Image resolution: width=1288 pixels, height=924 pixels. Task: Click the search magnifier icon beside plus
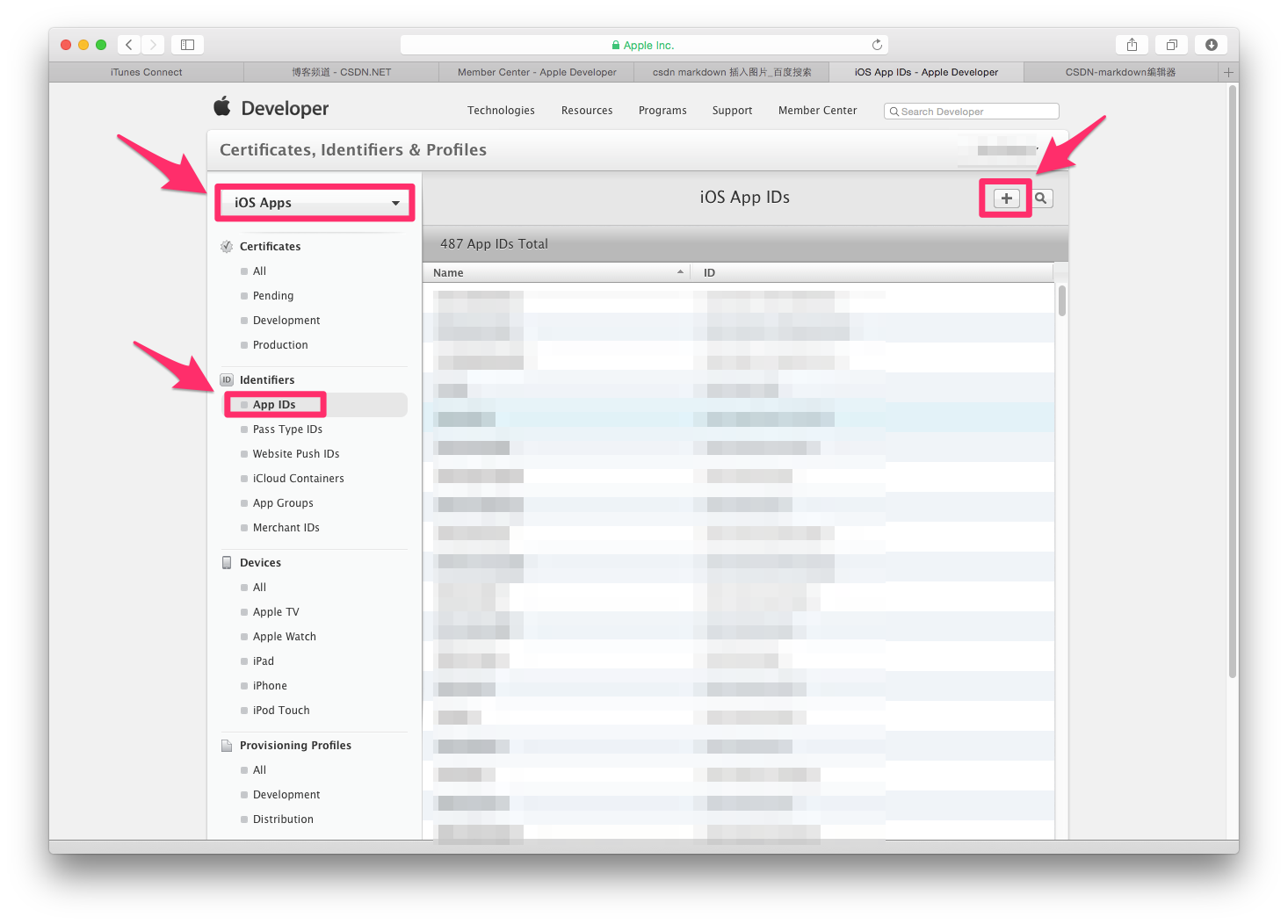point(1041,199)
